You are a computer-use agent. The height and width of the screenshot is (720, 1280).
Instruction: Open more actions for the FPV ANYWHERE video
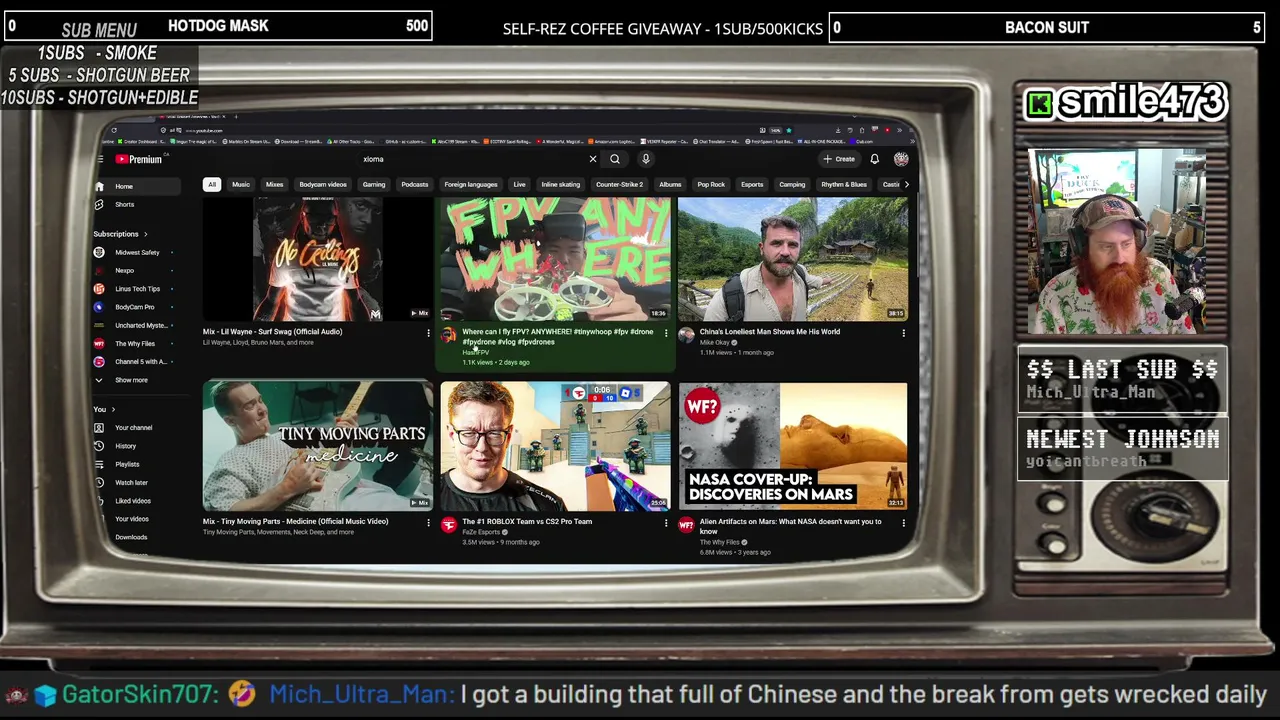coord(666,333)
